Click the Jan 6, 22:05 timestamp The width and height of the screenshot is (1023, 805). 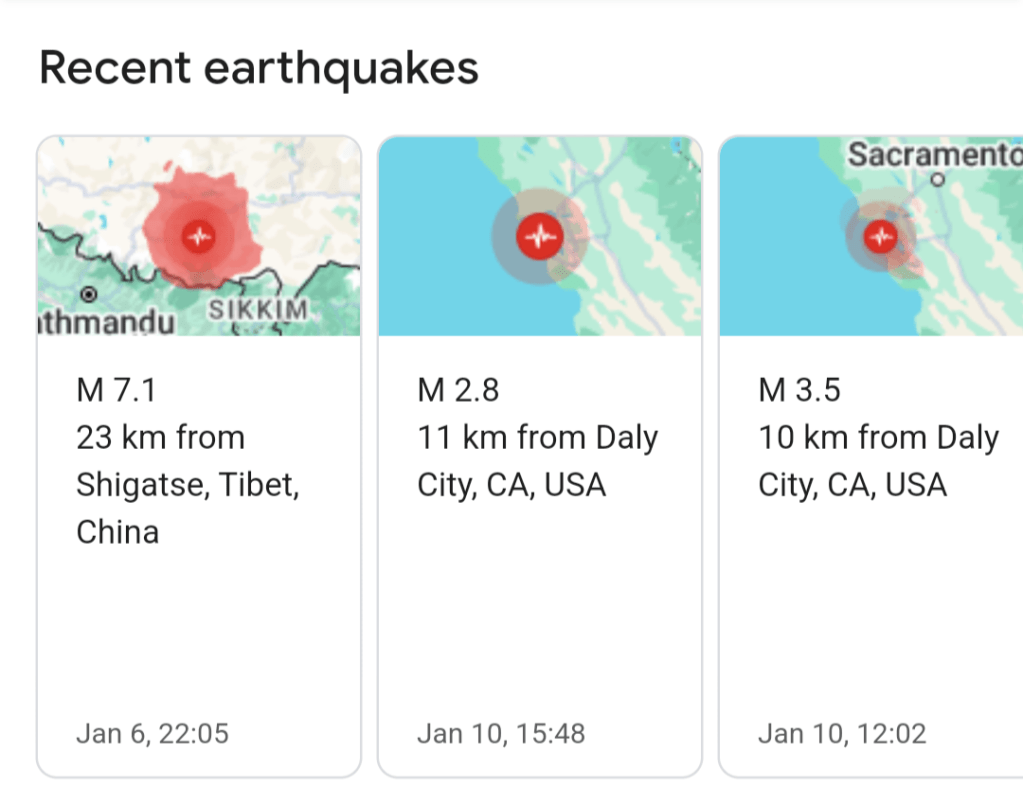(152, 733)
